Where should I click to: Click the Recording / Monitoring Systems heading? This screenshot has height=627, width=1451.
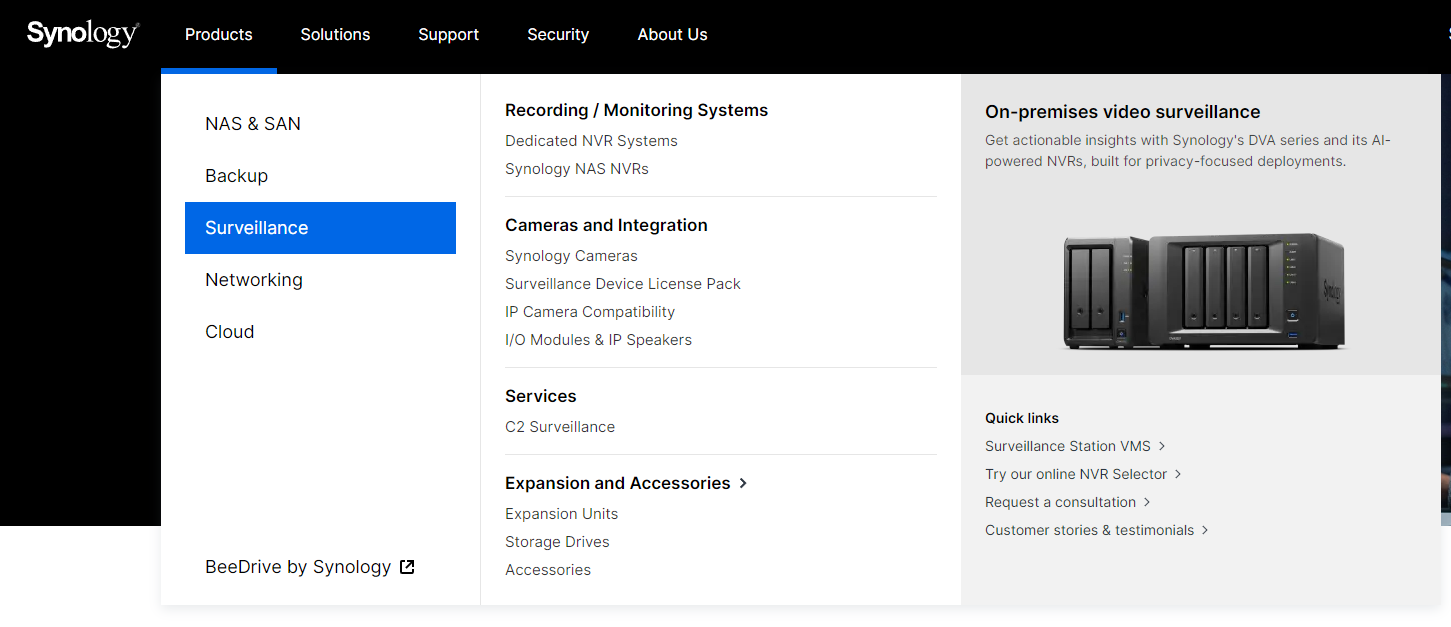click(x=636, y=110)
